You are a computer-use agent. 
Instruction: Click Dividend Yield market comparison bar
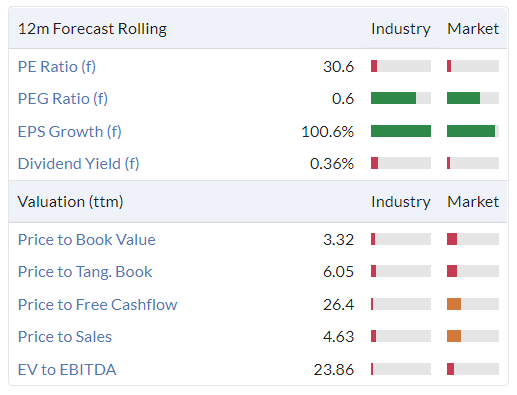pos(473,163)
